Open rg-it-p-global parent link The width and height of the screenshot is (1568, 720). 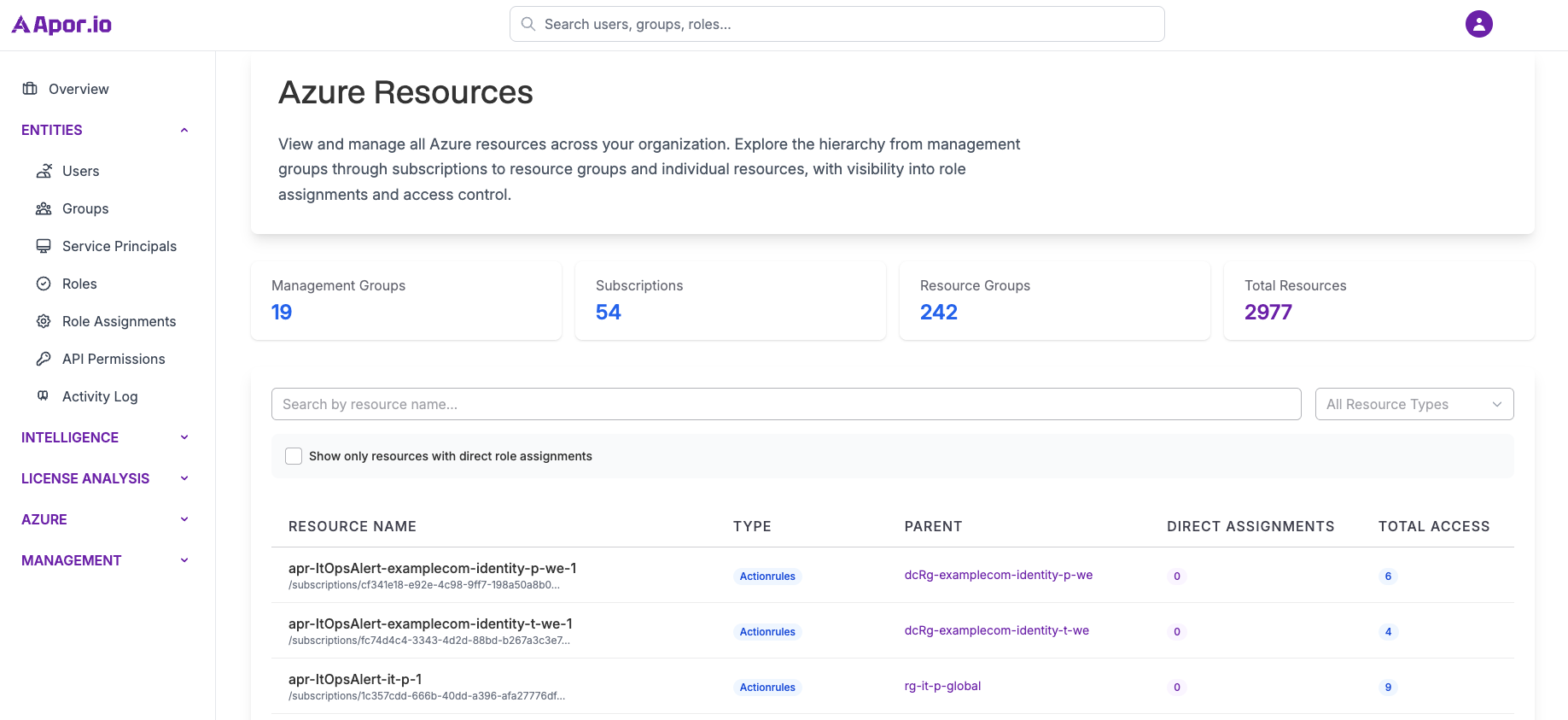(x=942, y=686)
